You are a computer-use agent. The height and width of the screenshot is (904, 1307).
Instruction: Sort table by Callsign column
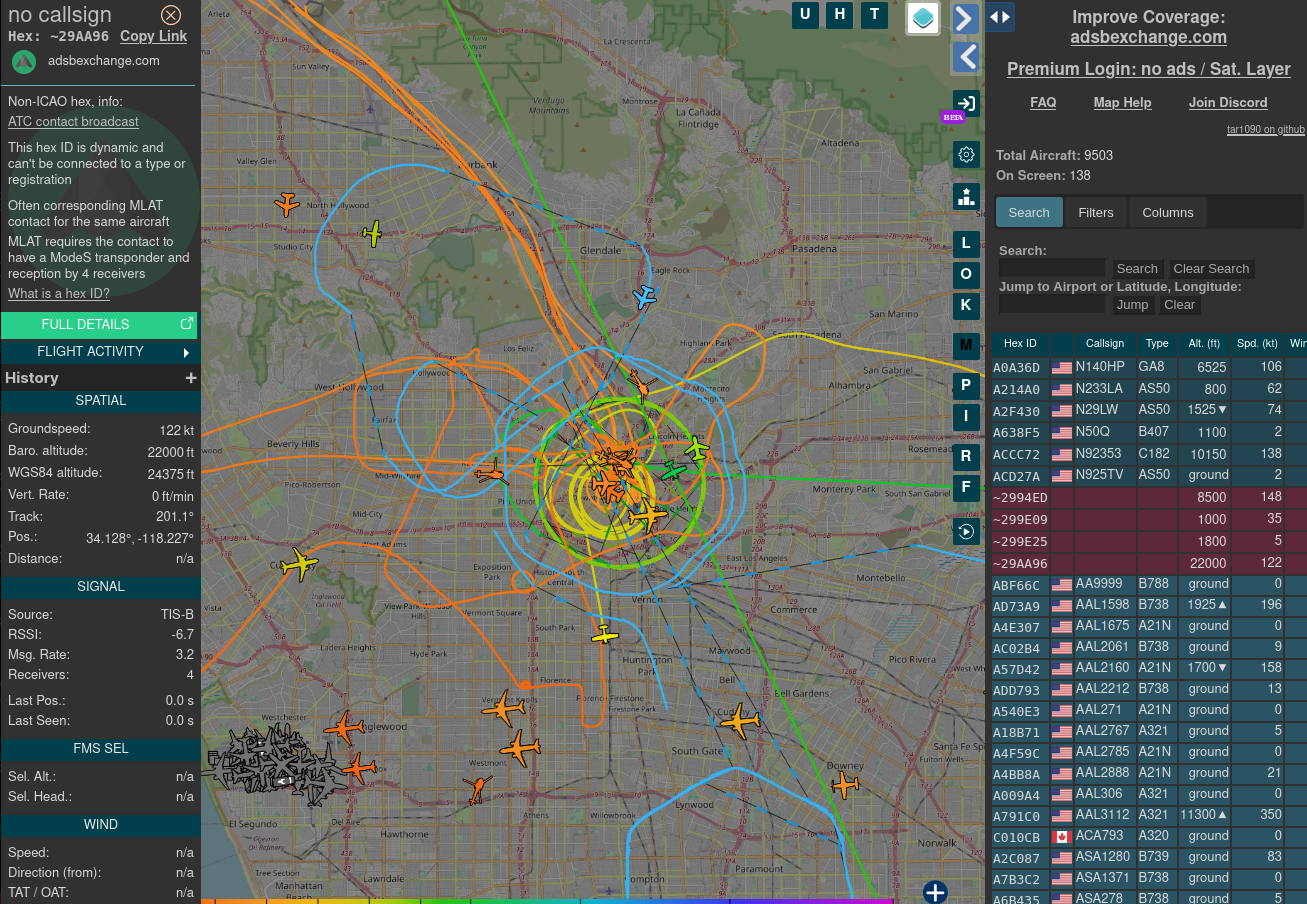[1105, 343]
